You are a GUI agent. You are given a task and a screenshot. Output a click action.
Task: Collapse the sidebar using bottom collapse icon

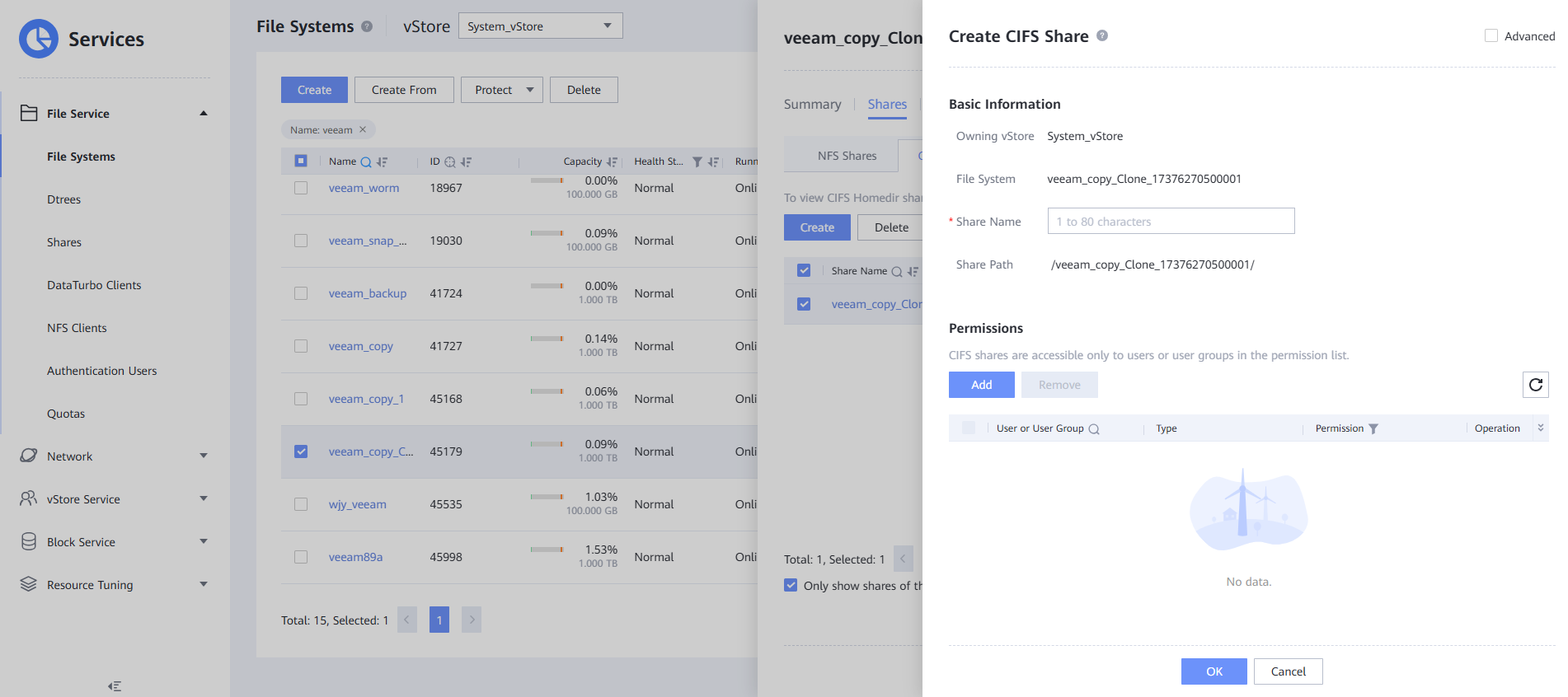(115, 686)
